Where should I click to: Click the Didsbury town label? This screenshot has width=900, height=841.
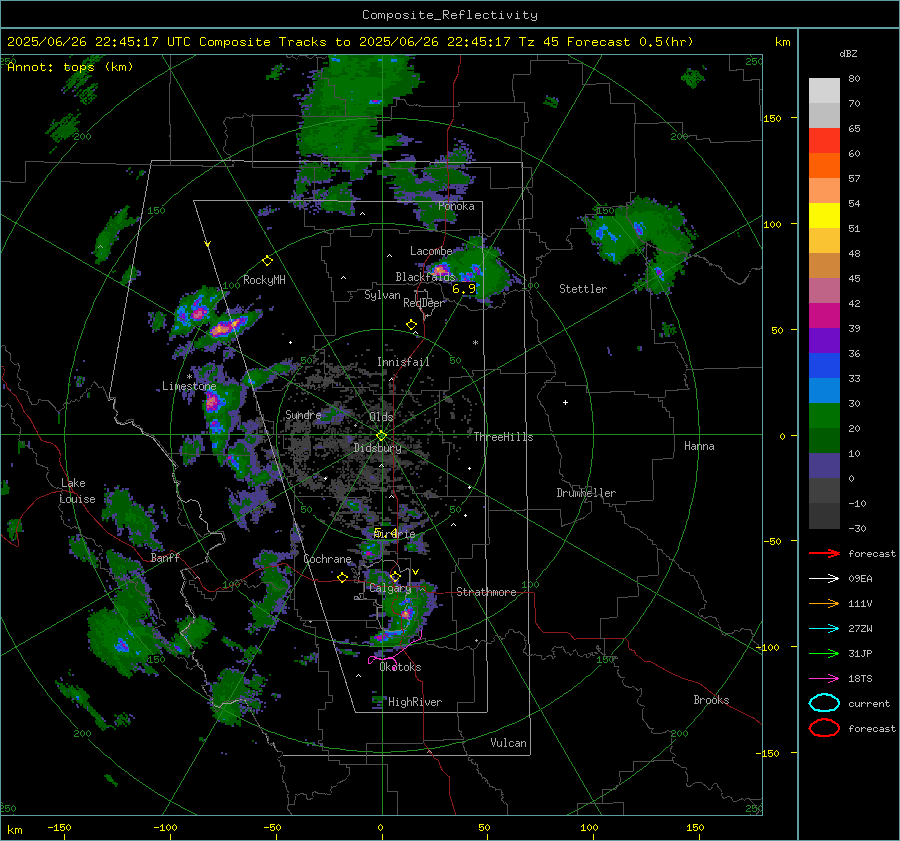point(377,448)
